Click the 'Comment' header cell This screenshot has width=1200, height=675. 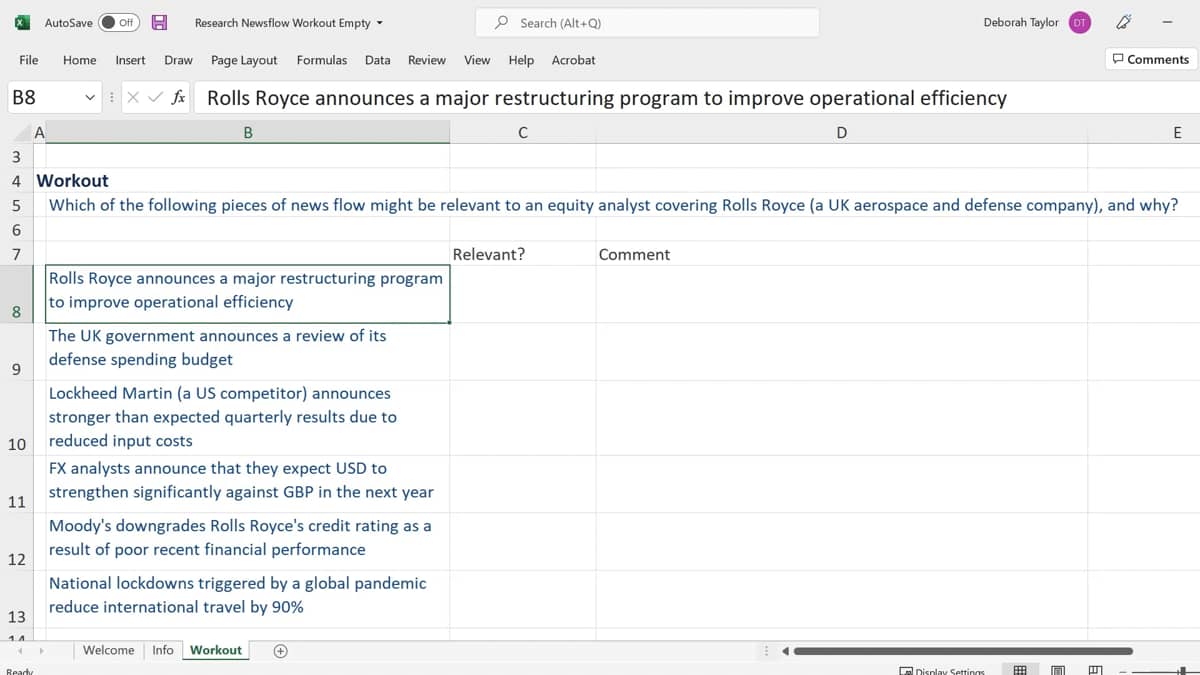(x=842, y=254)
